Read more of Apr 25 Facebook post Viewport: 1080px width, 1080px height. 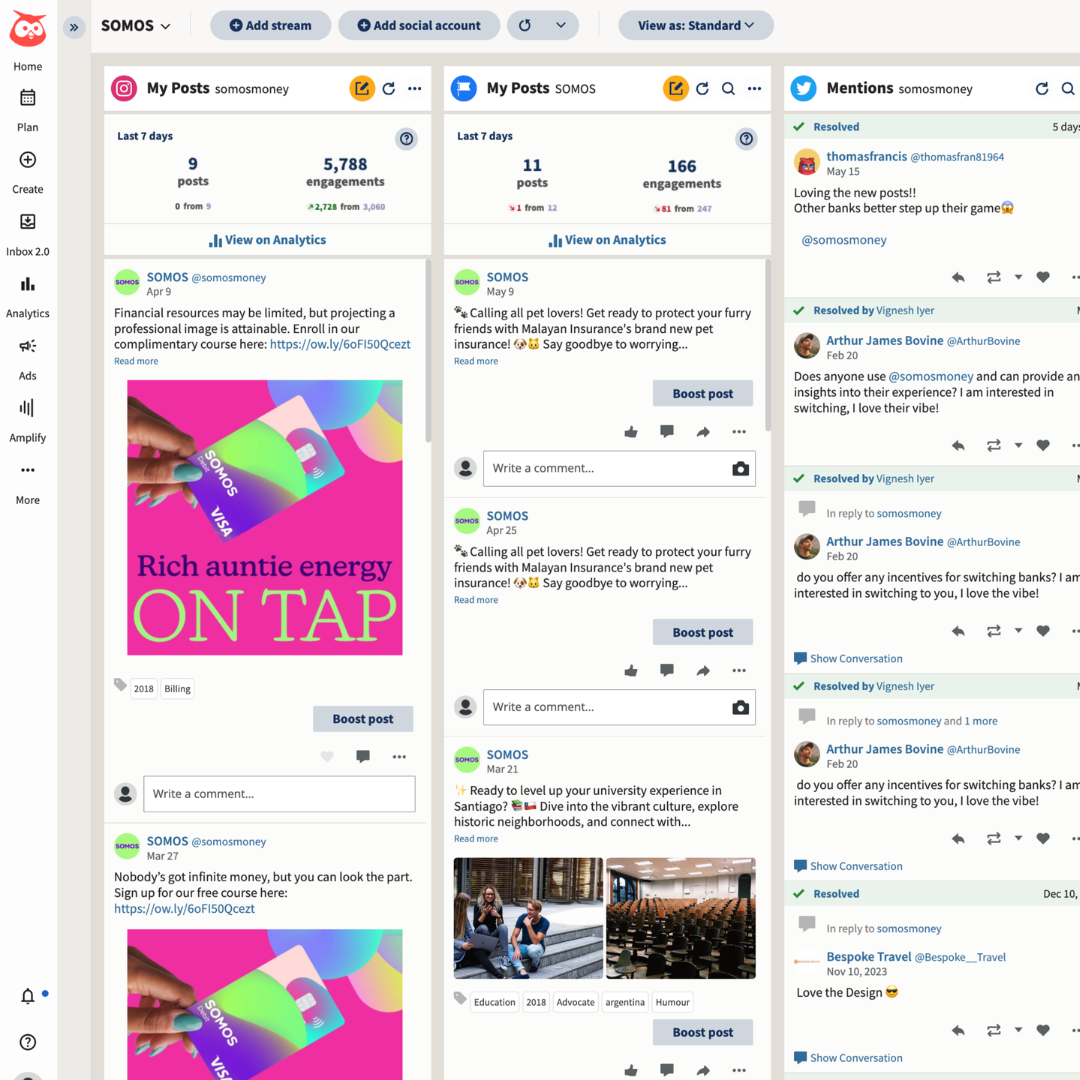tap(476, 600)
